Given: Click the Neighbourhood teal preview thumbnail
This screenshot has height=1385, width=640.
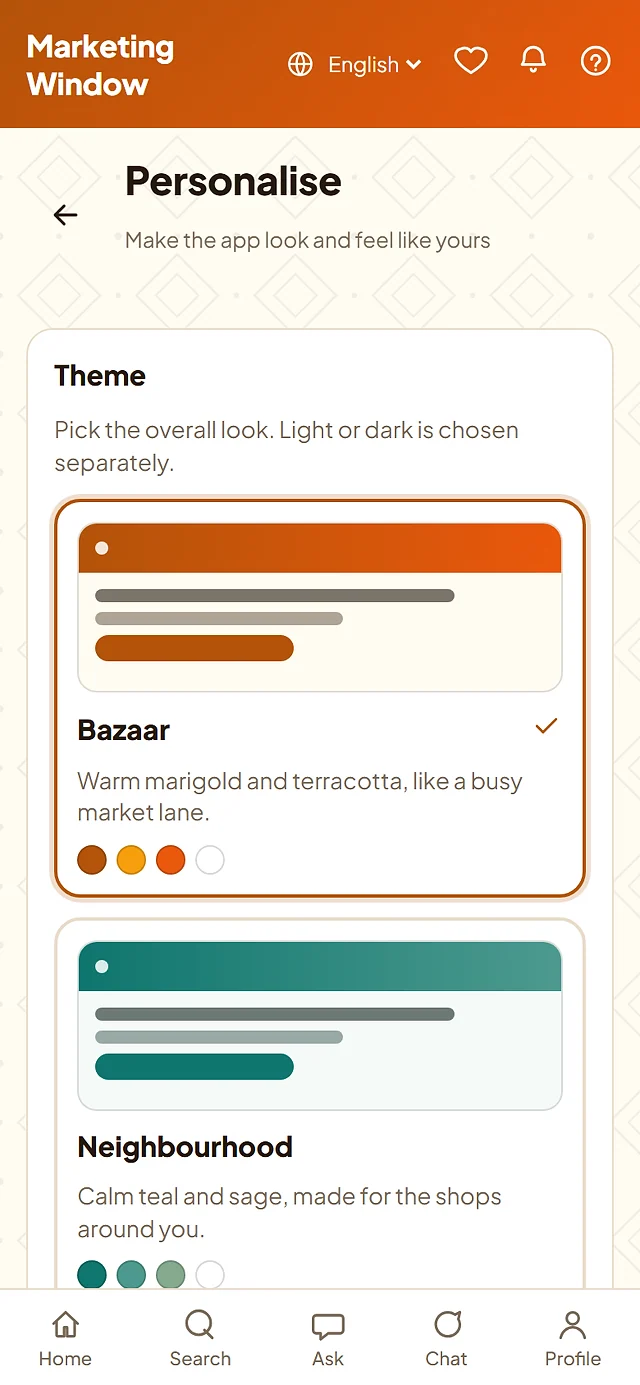Looking at the screenshot, I should click(x=320, y=1026).
